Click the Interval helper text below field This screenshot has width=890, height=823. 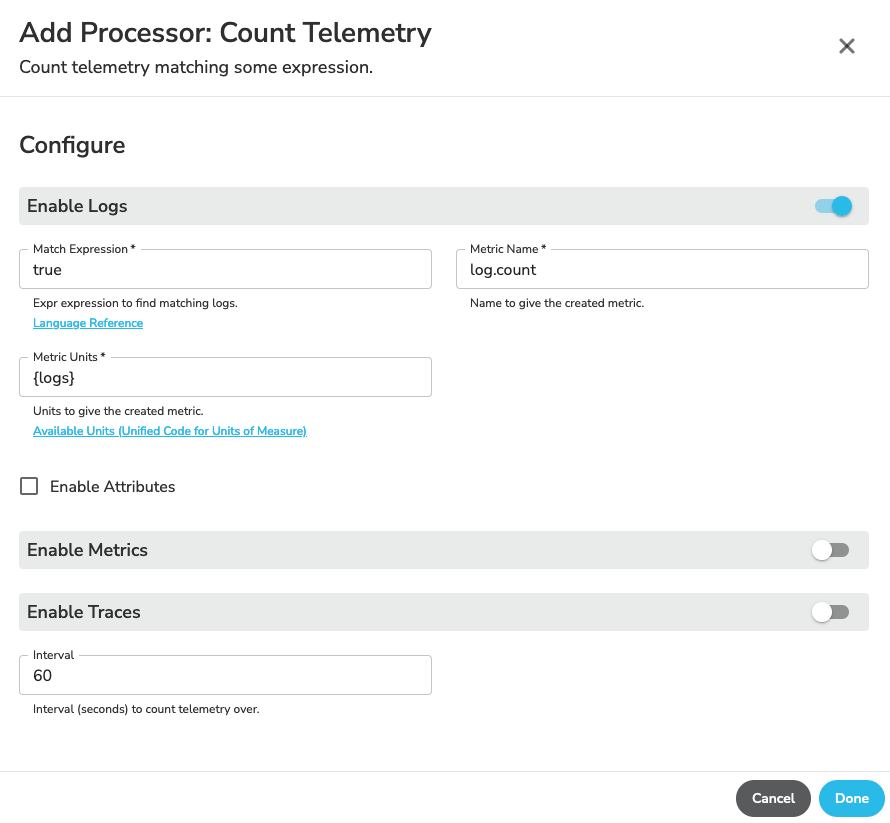click(146, 709)
